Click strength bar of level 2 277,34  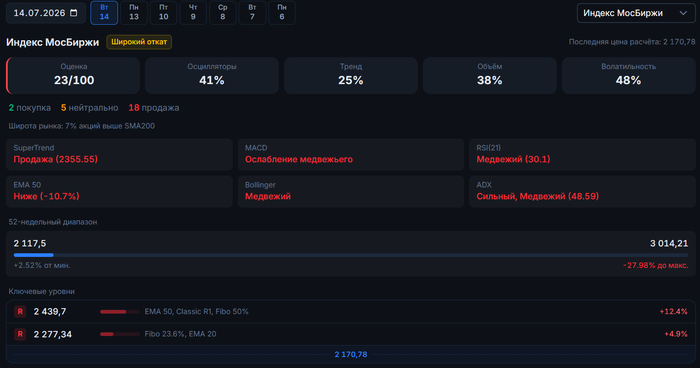120,334
